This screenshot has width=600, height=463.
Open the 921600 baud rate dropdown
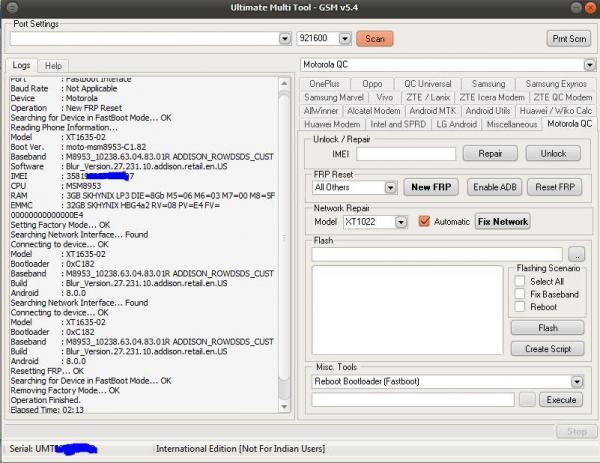[345, 39]
